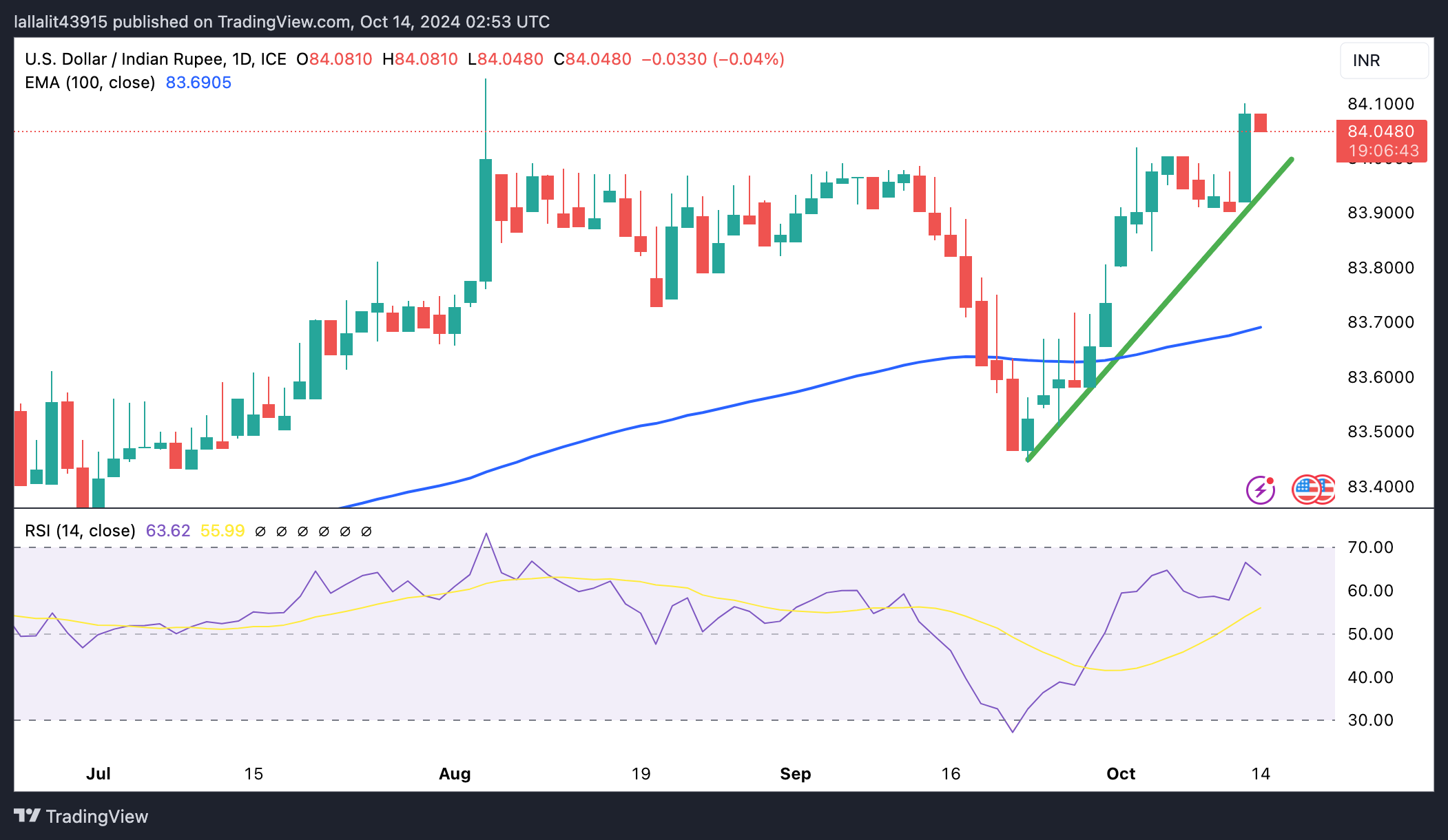This screenshot has width=1448, height=840.
Task: Click the EMA (100, close) indicator legend
Action: click(90, 83)
